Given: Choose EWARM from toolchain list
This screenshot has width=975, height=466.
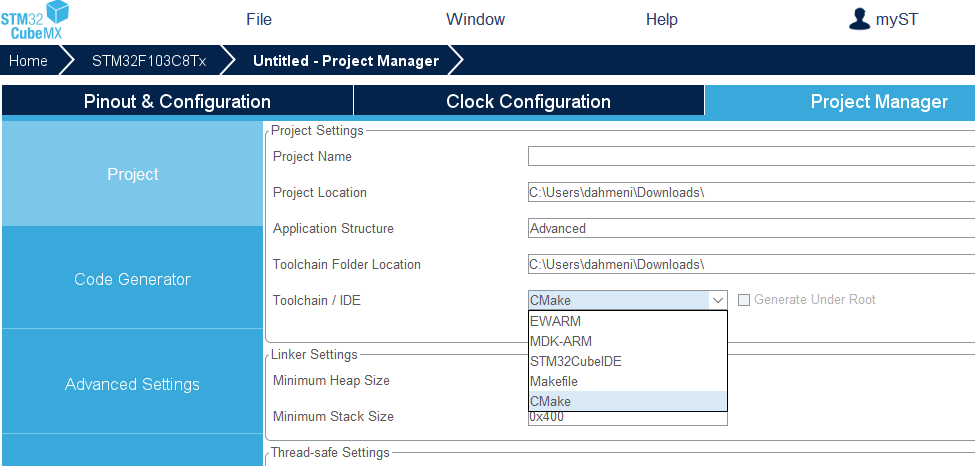Looking at the screenshot, I should click(627, 321).
